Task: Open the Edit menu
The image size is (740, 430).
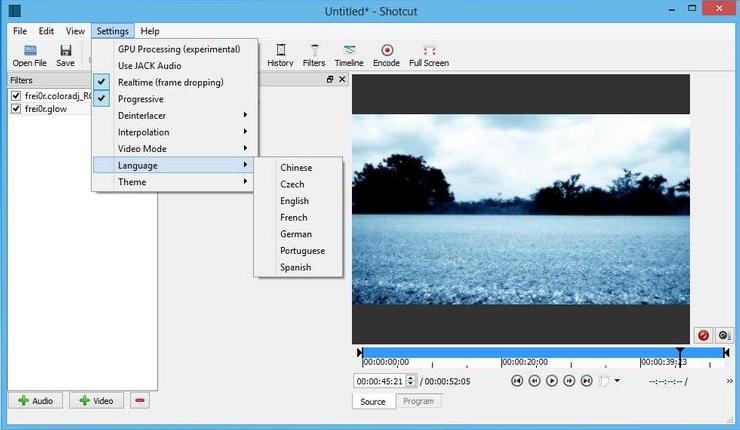Action: [46, 31]
